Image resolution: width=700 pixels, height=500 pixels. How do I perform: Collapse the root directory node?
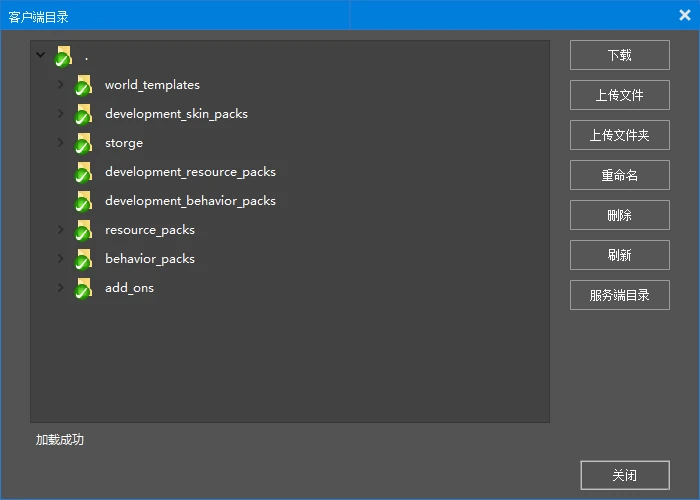click(41, 55)
